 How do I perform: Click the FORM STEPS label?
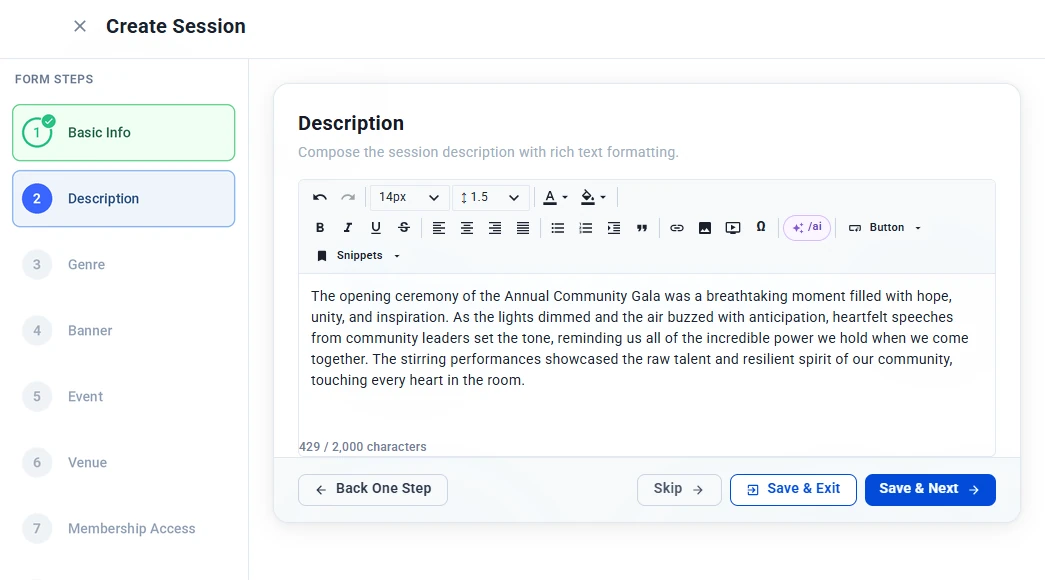pos(54,79)
